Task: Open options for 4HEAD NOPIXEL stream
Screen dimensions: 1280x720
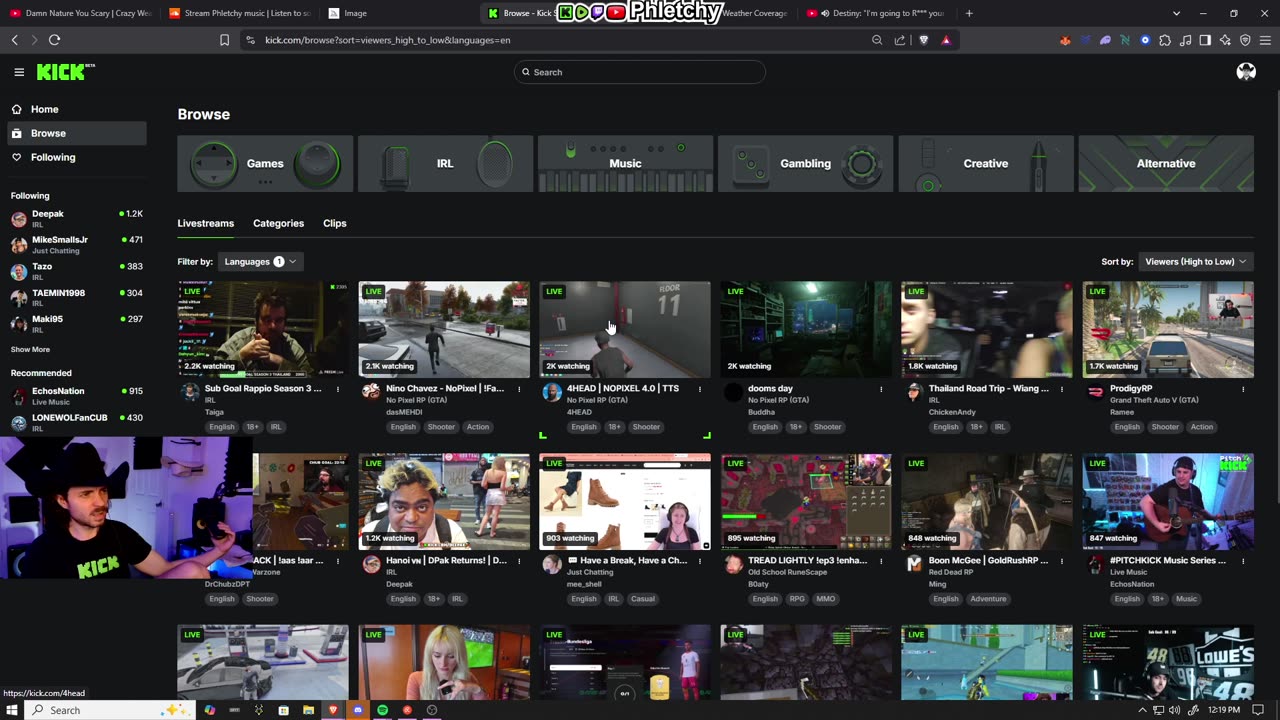Action: pos(700,389)
